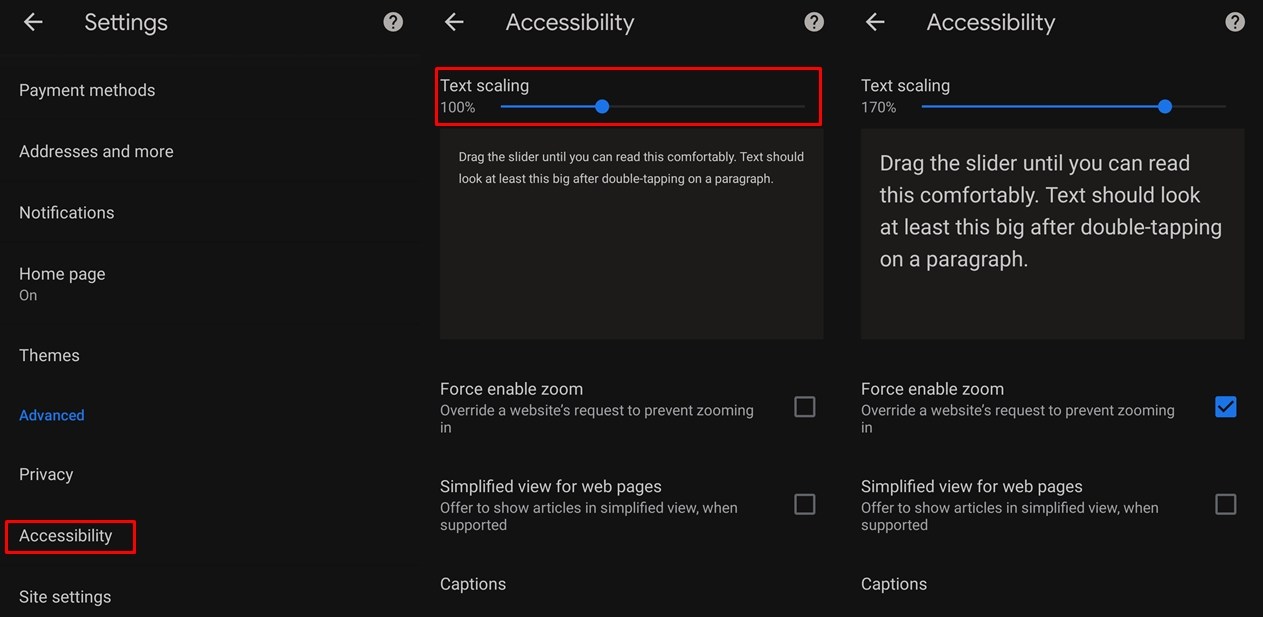This screenshot has height=617, width=1263.
Task: Disable Force enable zoom on the right screen
Action: coord(1226,406)
